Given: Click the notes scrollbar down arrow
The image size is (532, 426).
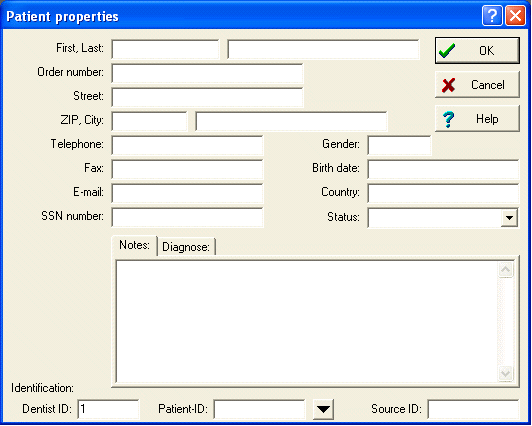Looking at the screenshot, I should [x=506, y=373].
